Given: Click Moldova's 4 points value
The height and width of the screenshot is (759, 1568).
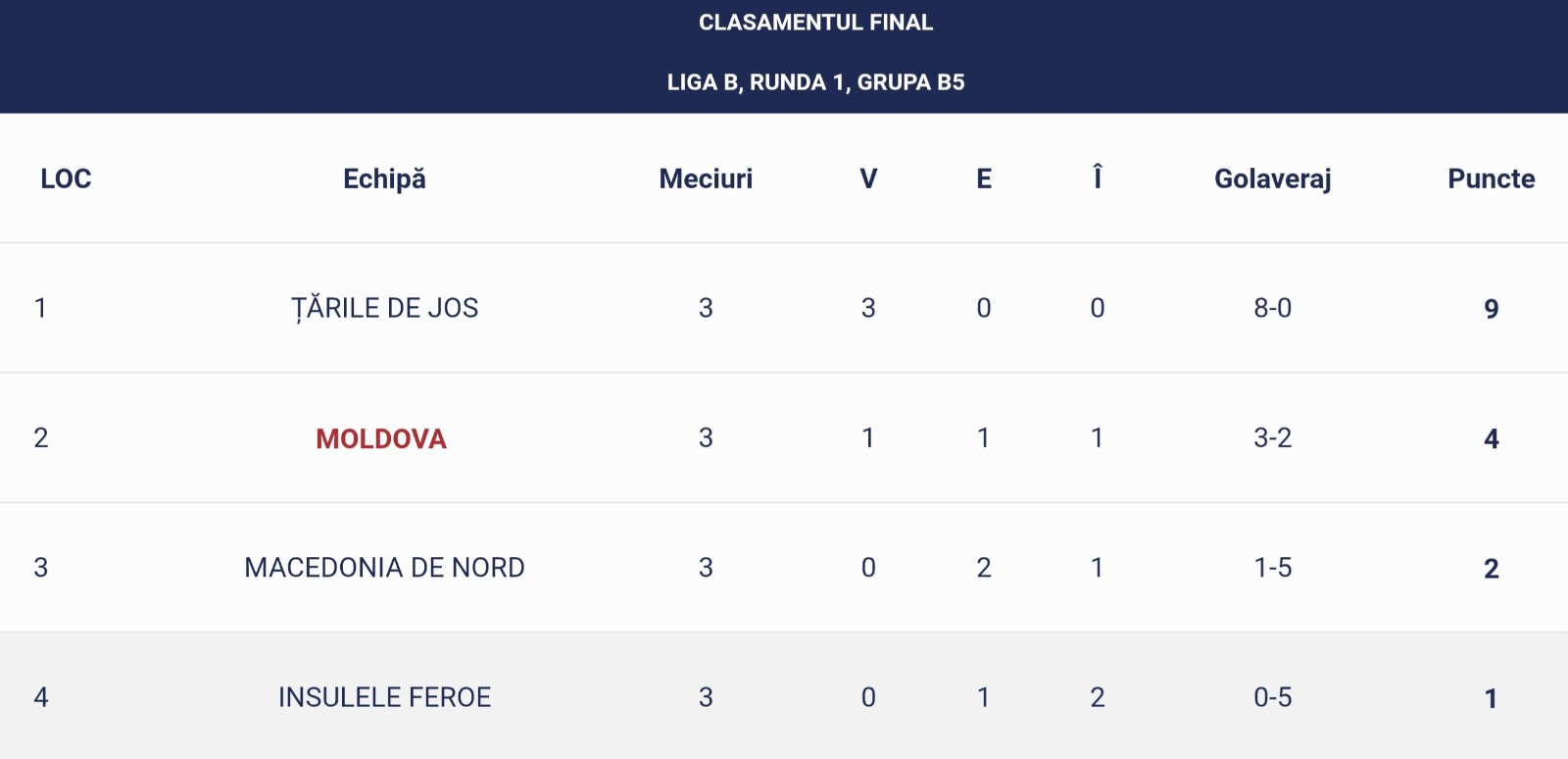Looking at the screenshot, I should pyautogui.click(x=1491, y=439).
